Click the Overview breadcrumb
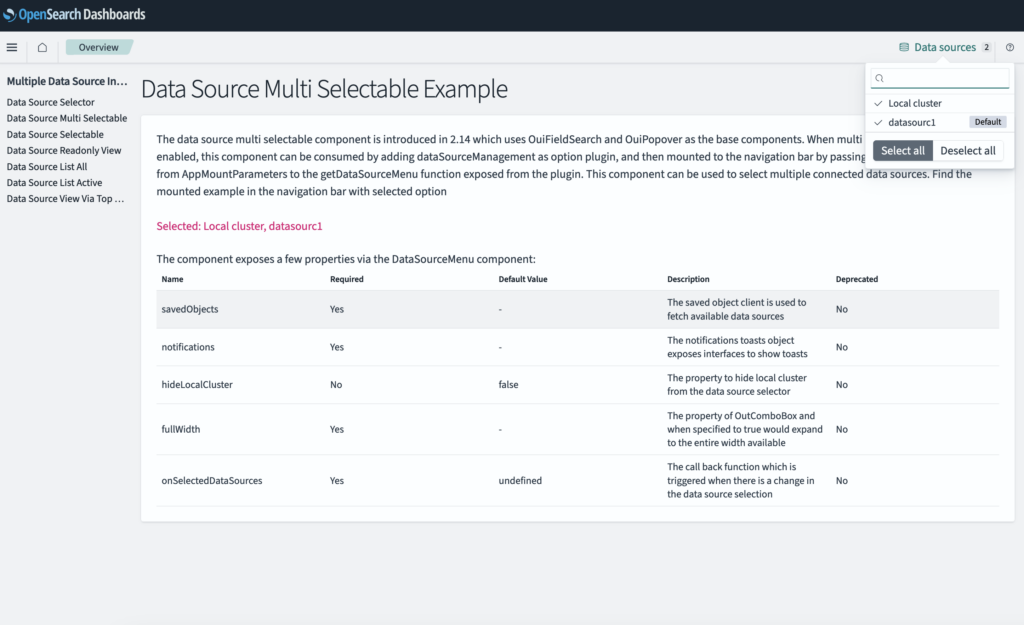Screen dimensions: 1024x625 (99, 47)
